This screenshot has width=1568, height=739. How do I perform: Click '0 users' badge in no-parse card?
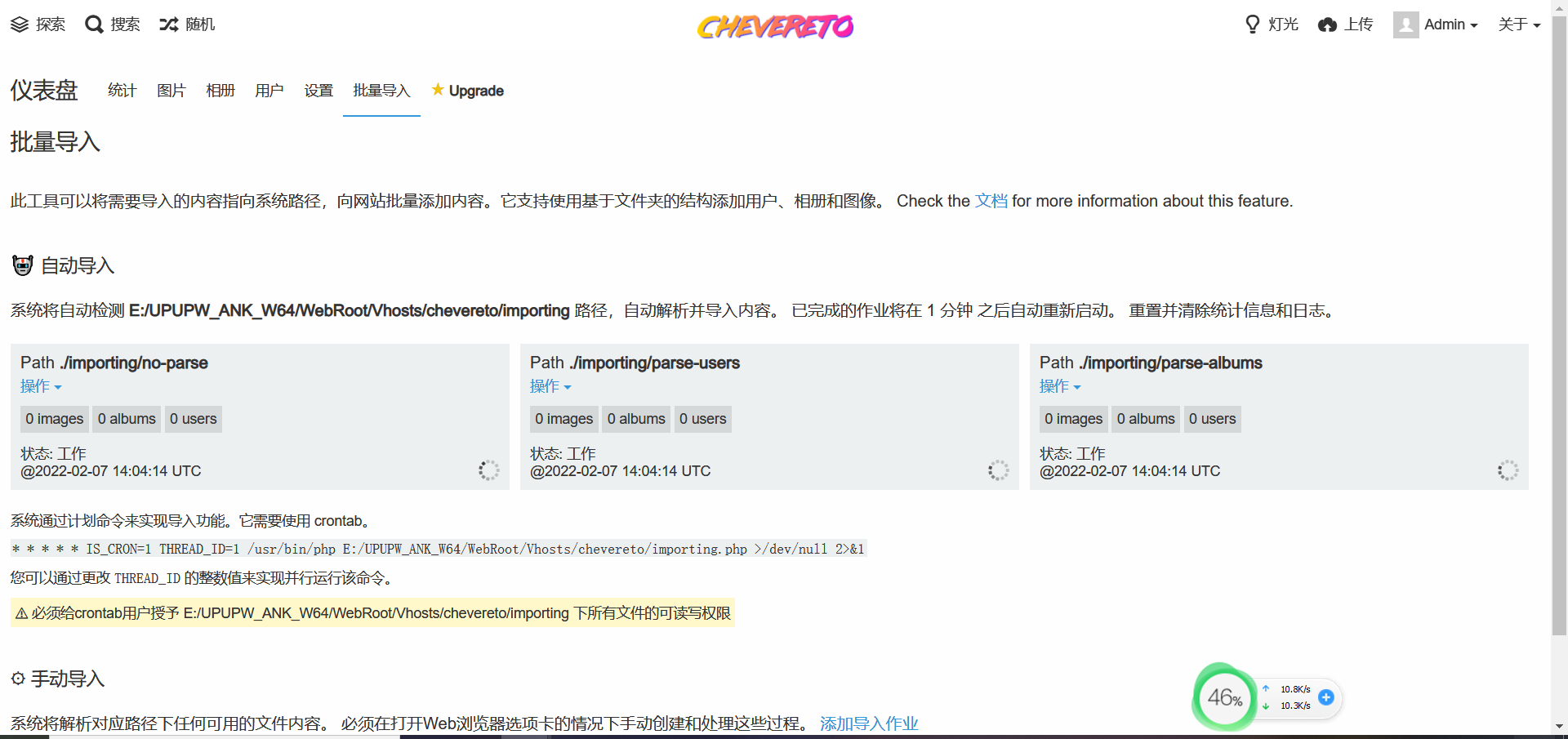coord(194,419)
